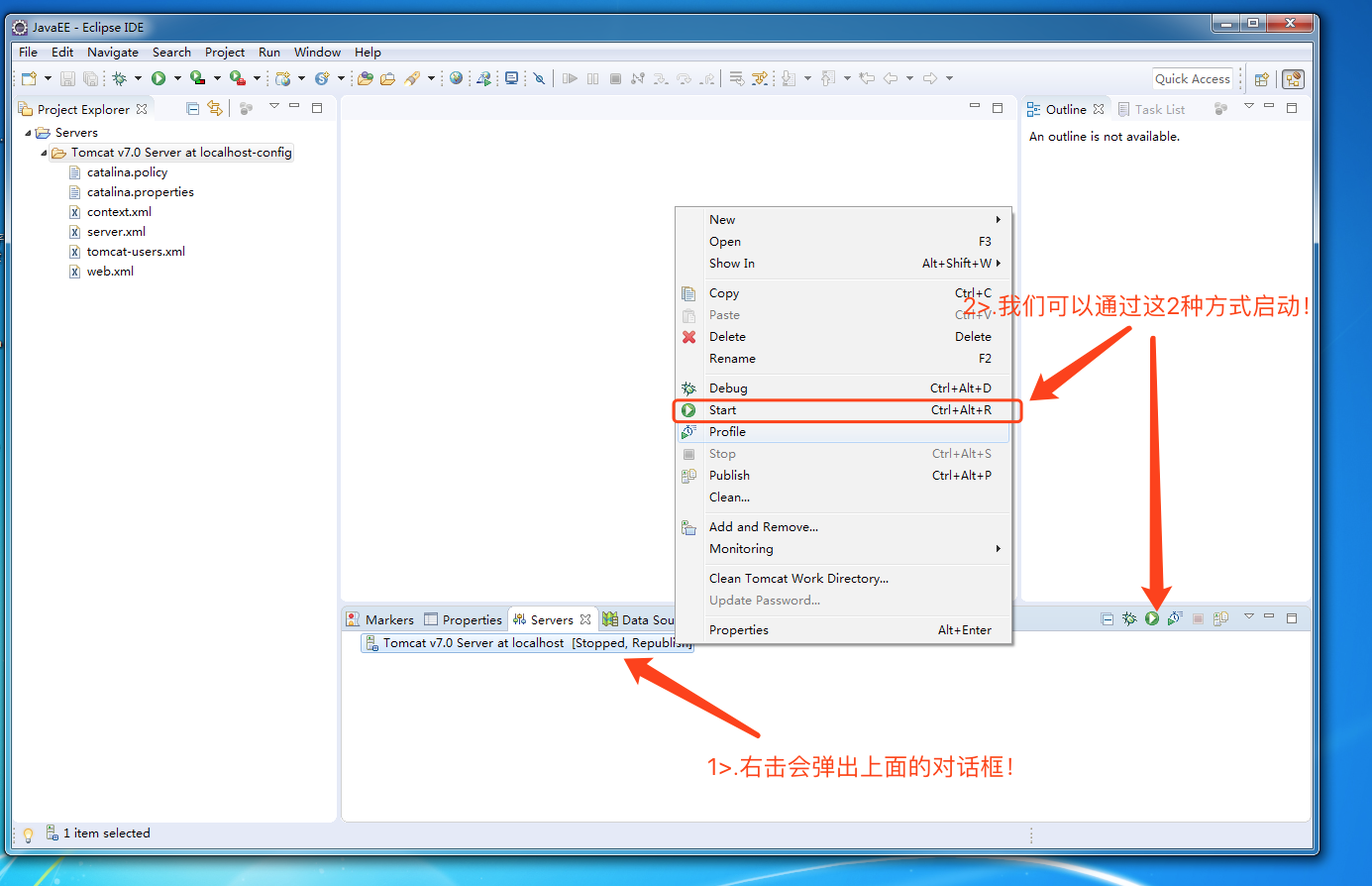
Task: Open the File menu
Action: click(x=29, y=53)
